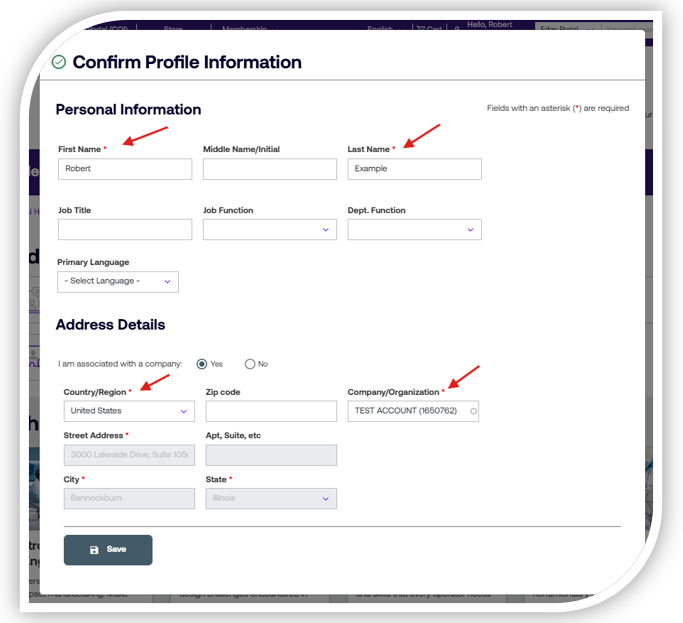Open the Primary Language selector
683x623 pixels.
[x=117, y=281]
